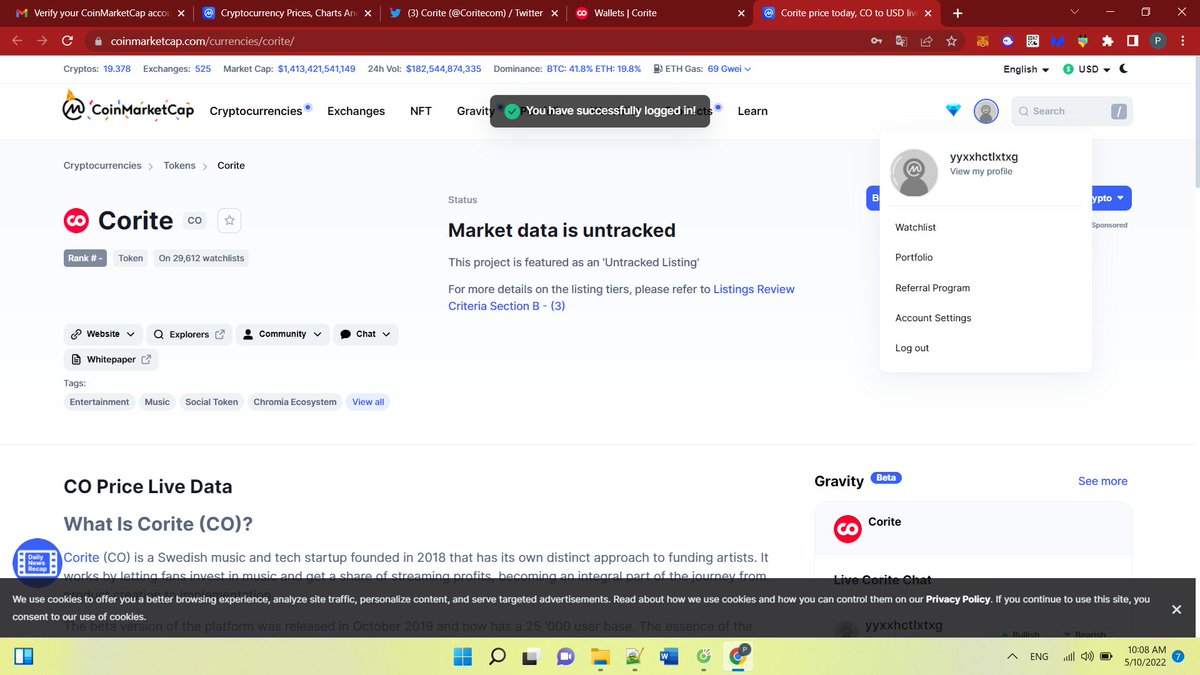The width and height of the screenshot is (1200, 675).
Task: Open the Privacy Policy link
Action: (958, 599)
